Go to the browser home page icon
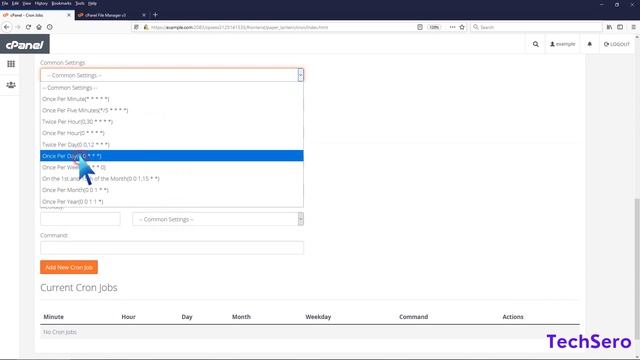This screenshot has width=640, height=360. [39, 27]
